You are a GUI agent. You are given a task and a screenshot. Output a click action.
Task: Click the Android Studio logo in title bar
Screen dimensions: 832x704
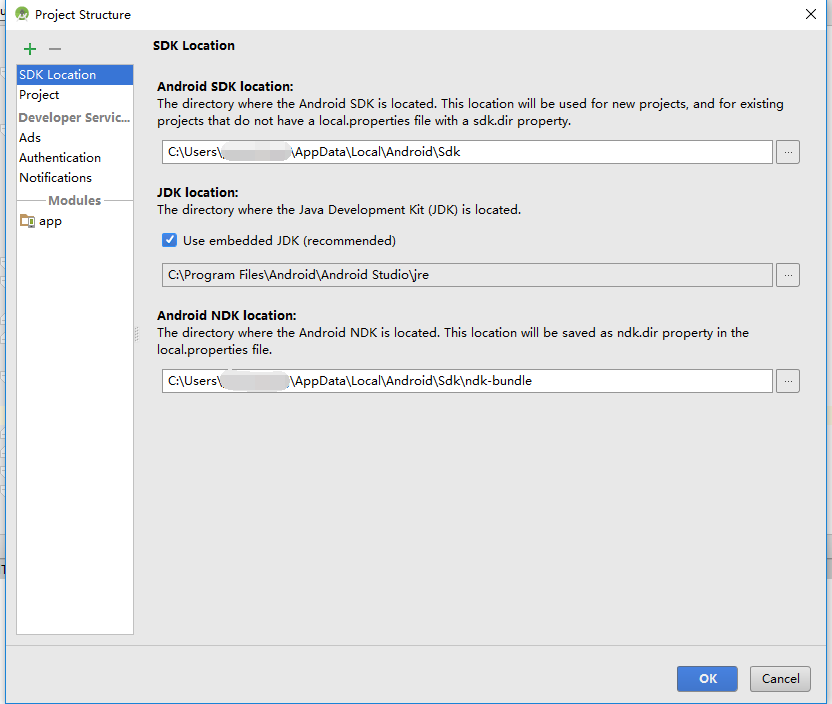click(22, 14)
